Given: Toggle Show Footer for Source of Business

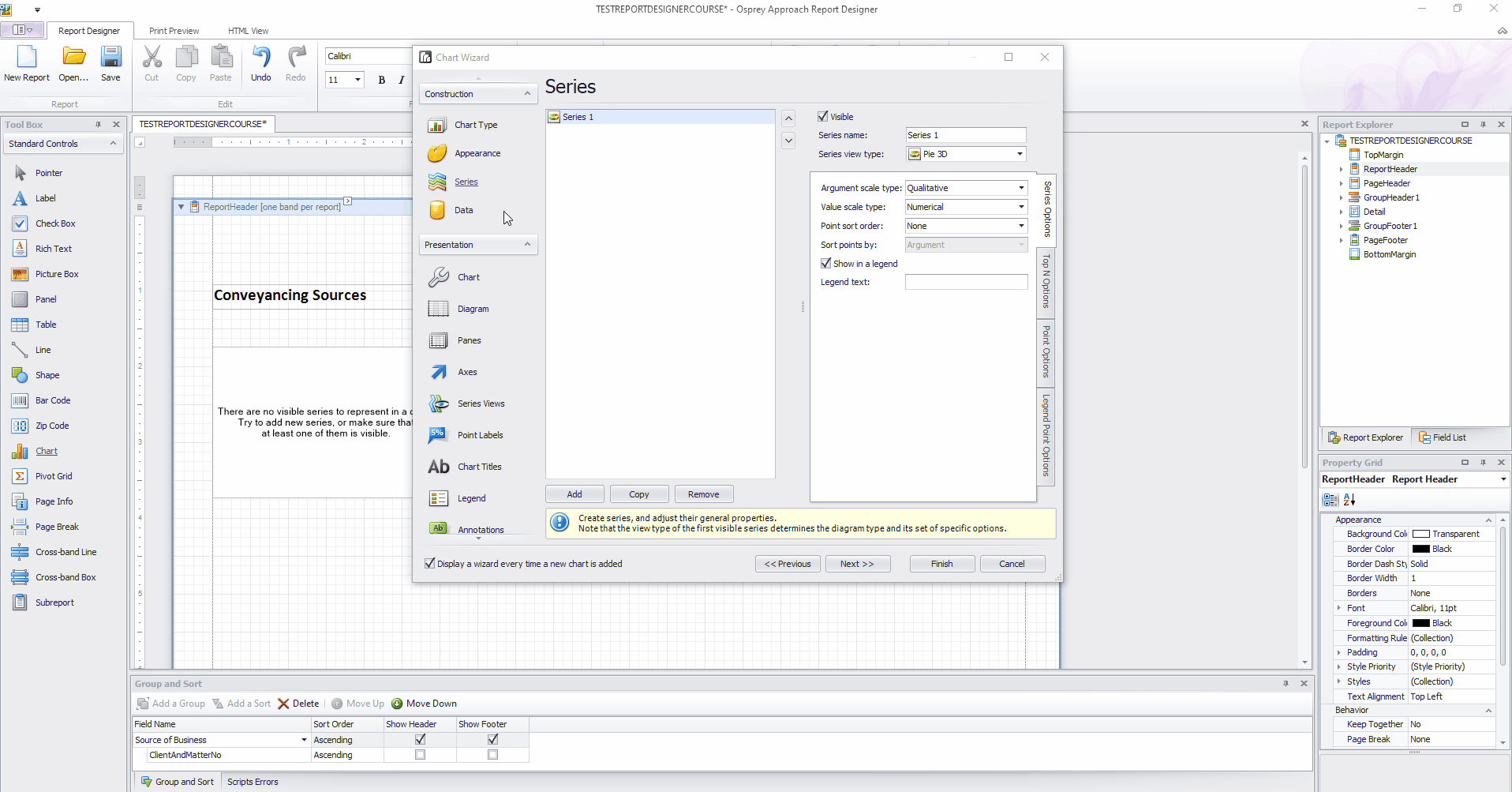Looking at the screenshot, I should [492, 740].
